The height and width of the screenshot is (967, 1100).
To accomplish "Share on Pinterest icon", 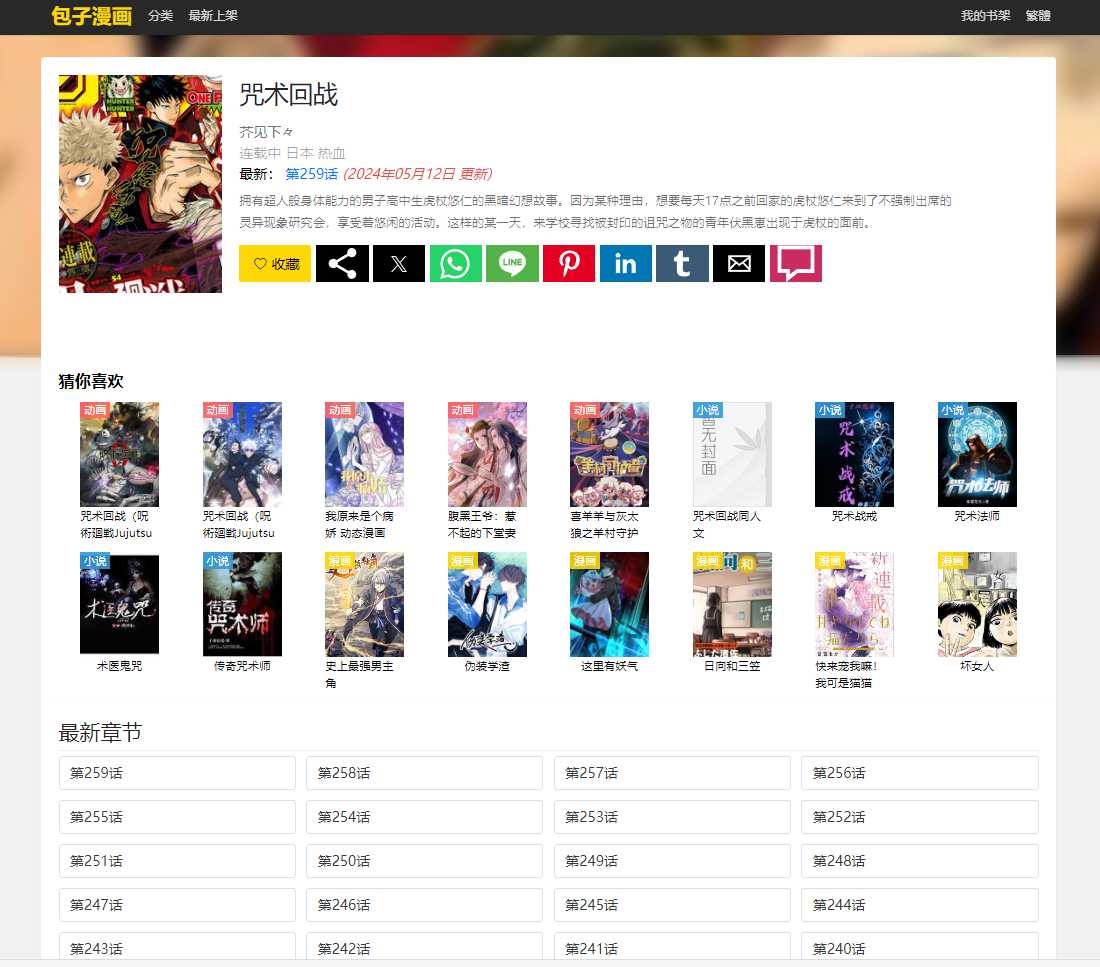I will pos(569,264).
